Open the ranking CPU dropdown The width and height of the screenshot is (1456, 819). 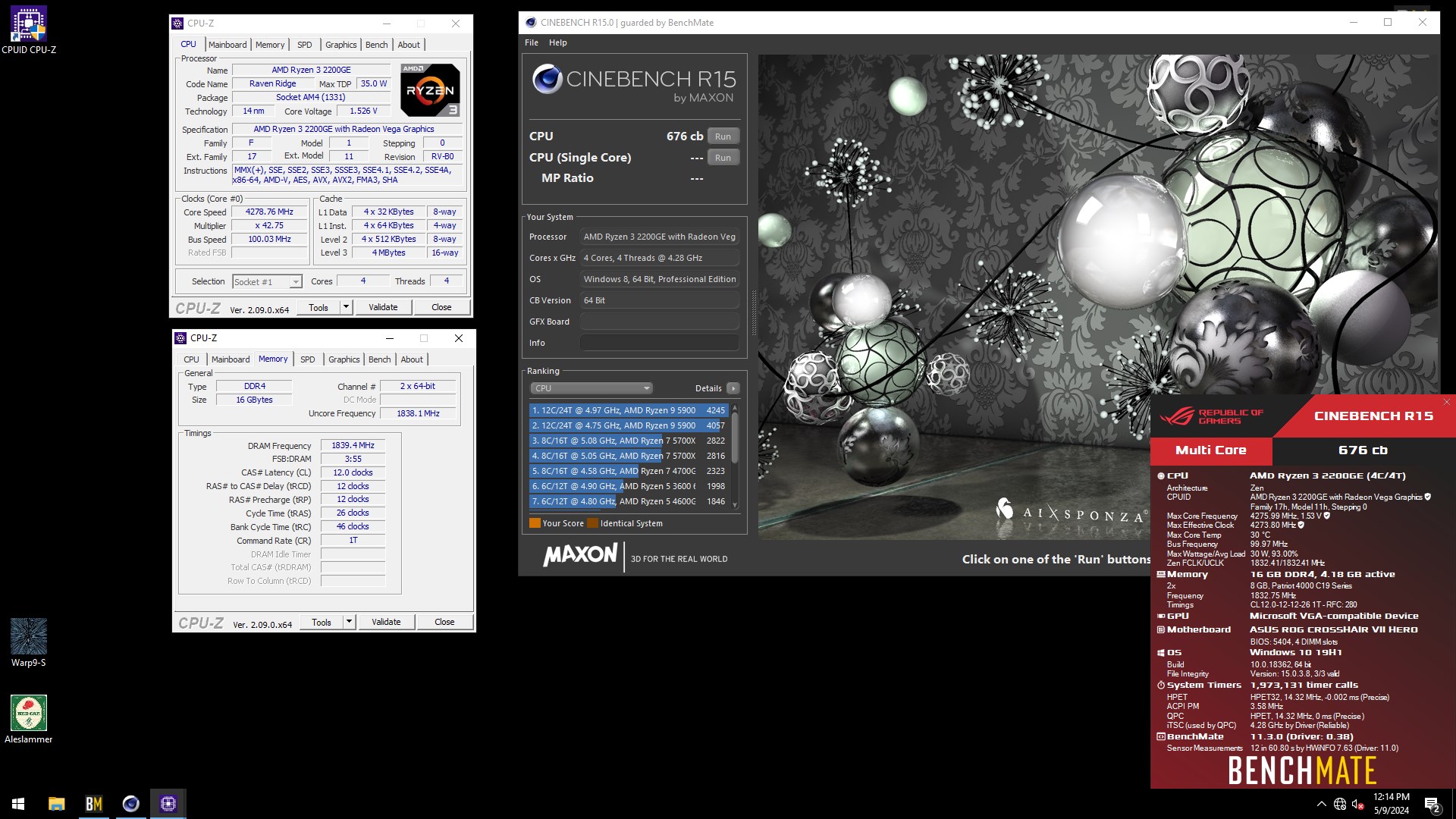pyautogui.click(x=591, y=388)
